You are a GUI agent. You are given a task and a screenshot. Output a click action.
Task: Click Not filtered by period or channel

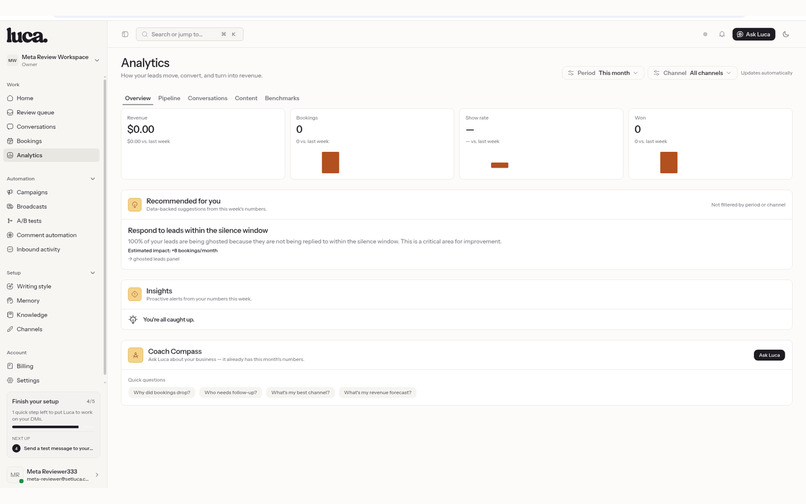[x=748, y=205]
